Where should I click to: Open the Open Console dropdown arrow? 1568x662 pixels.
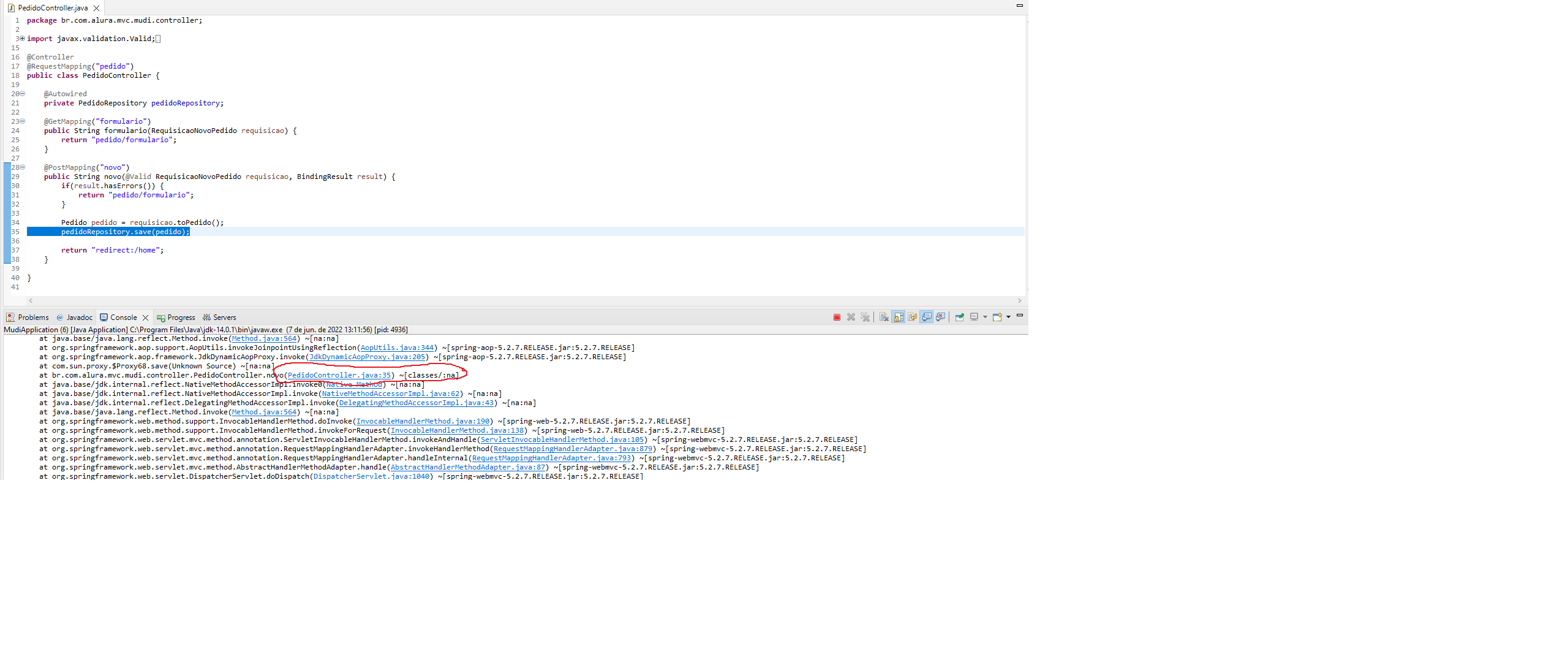1008,317
